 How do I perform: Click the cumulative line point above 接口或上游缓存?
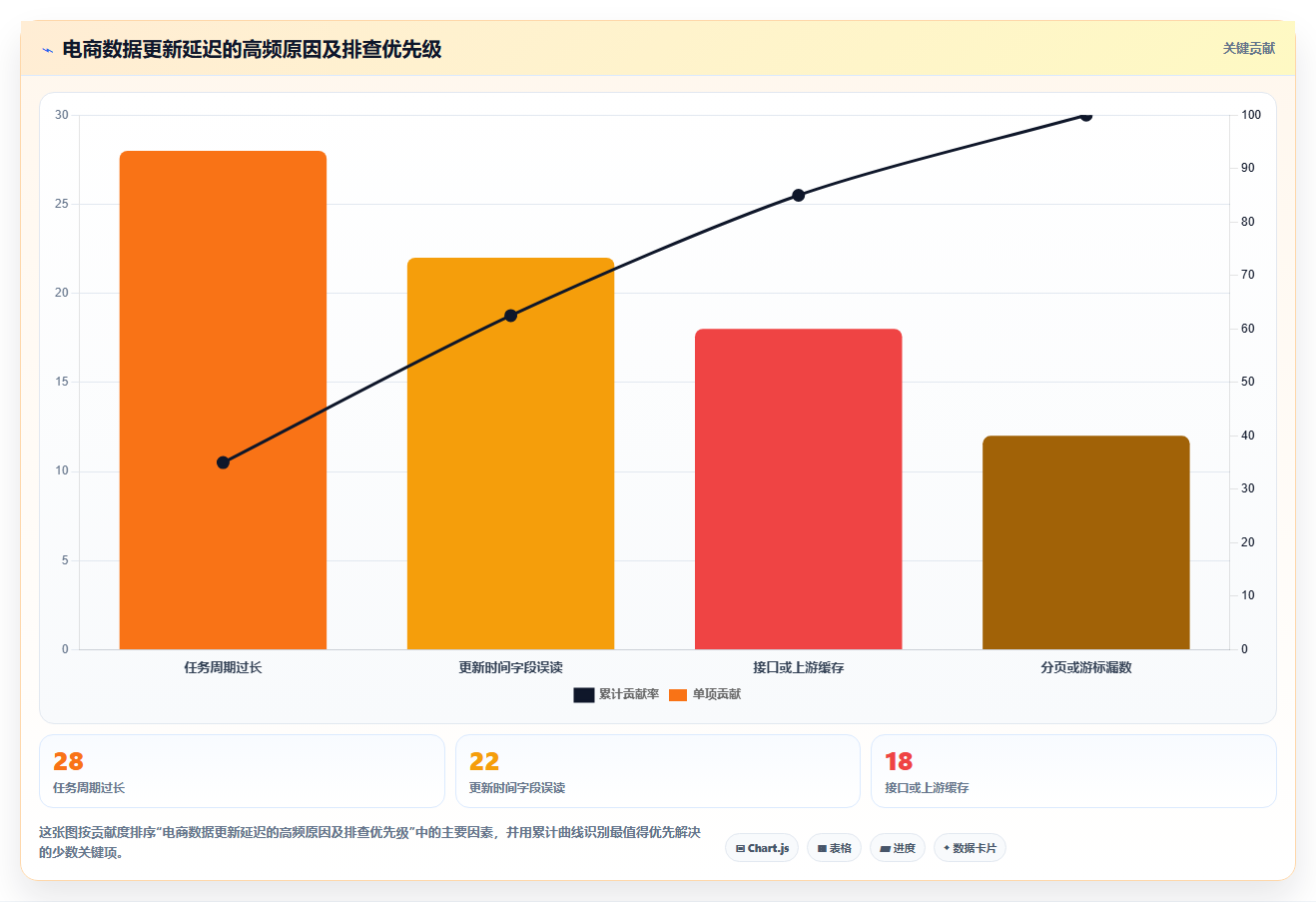point(798,196)
